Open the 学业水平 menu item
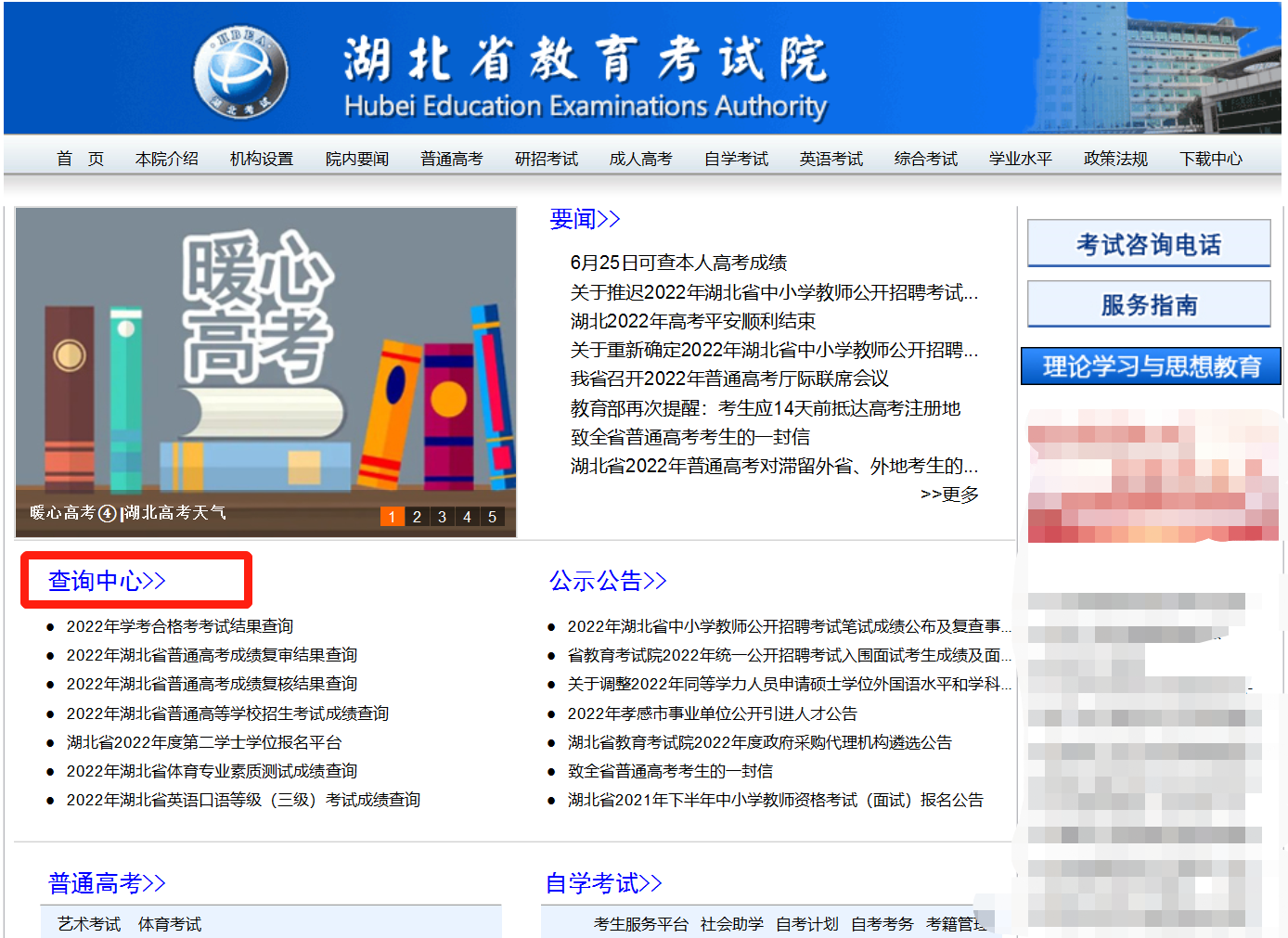This screenshot has width=1288, height=938. click(1021, 159)
